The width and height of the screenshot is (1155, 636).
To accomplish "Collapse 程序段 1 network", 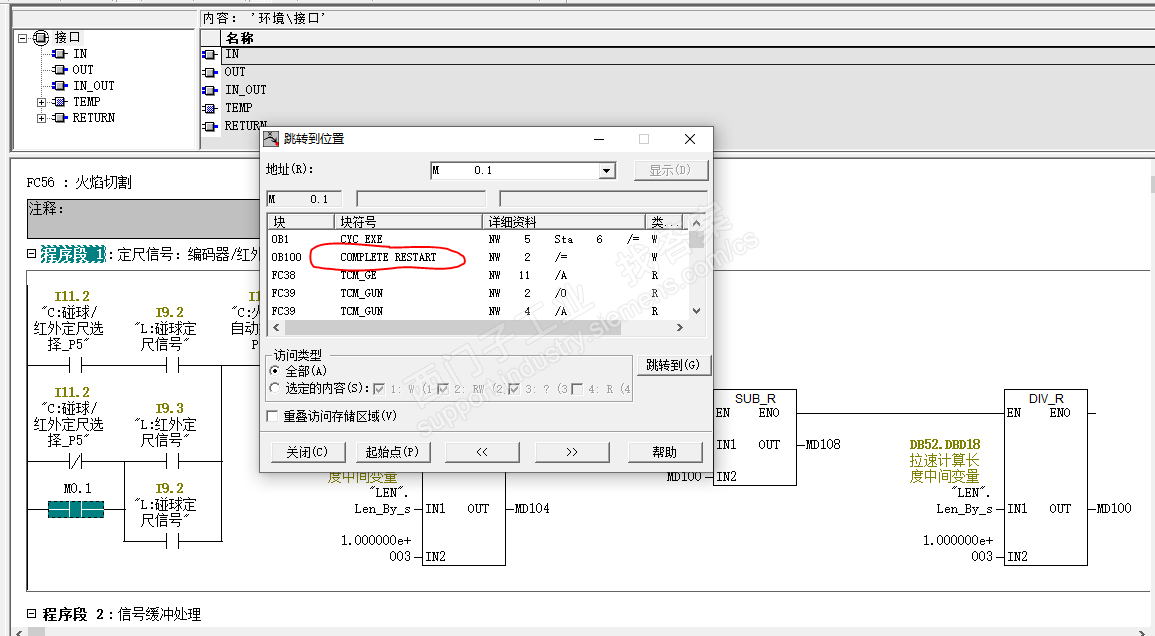I will (32, 254).
